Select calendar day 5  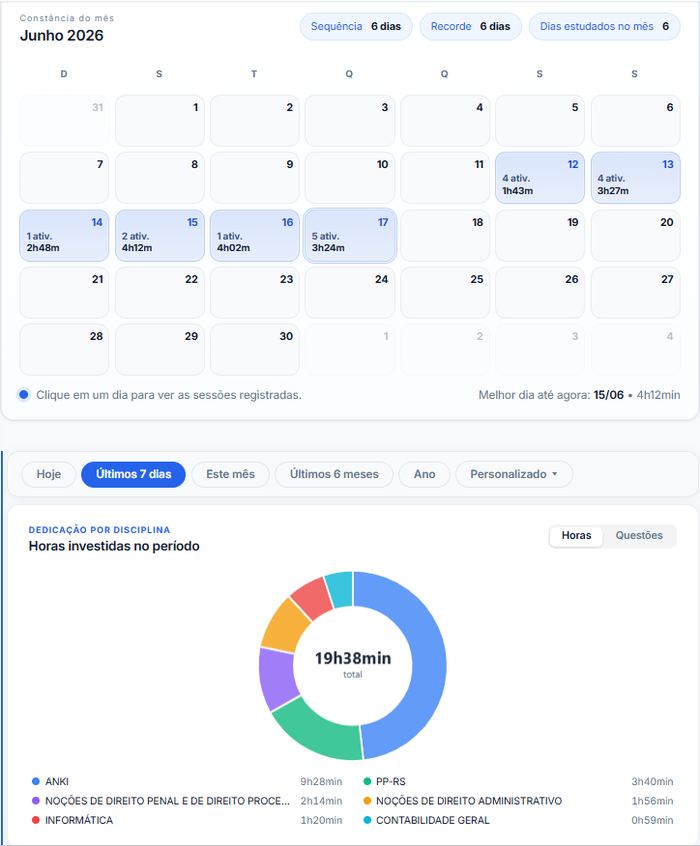(540, 121)
